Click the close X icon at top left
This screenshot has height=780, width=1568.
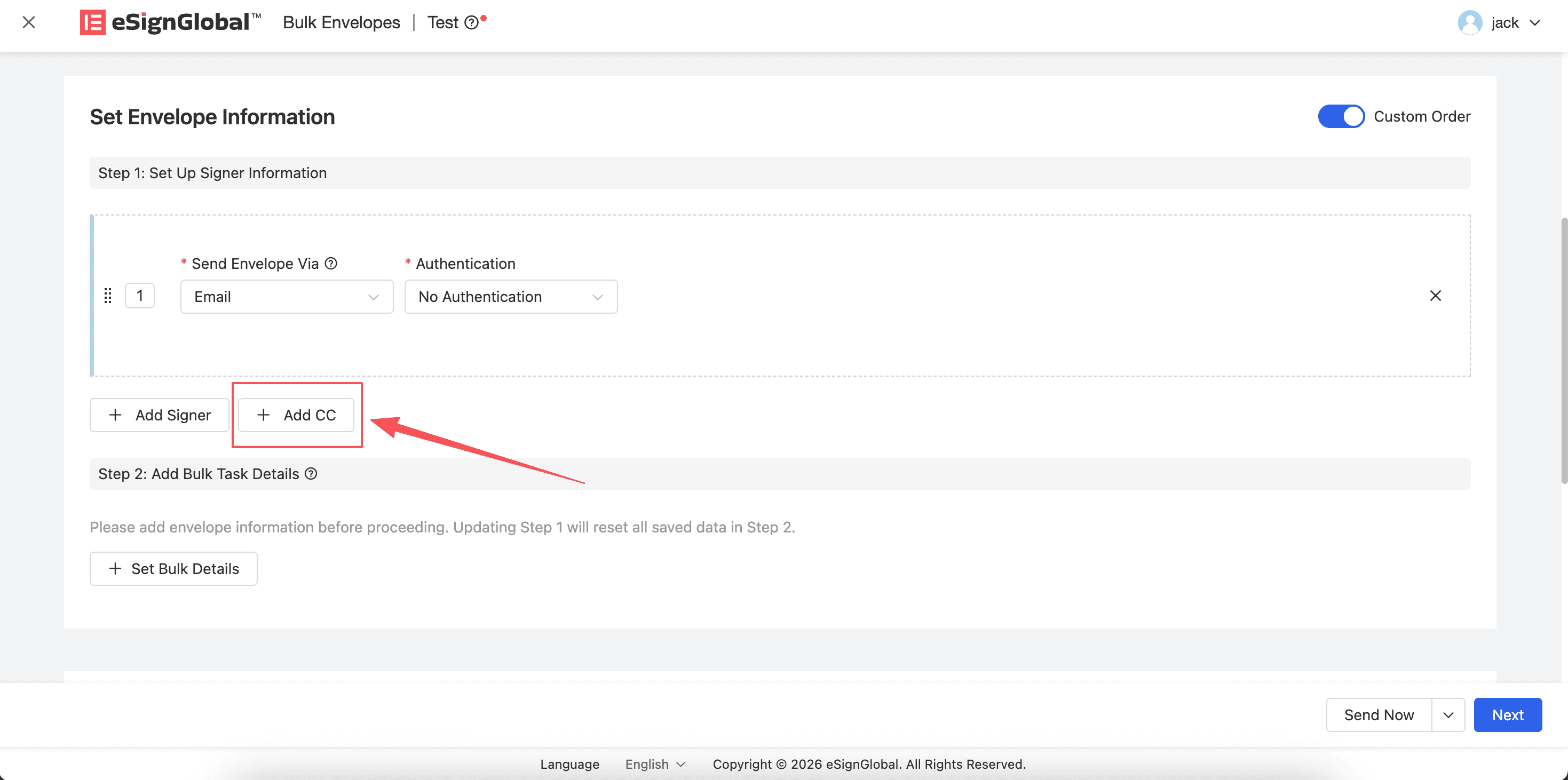(x=29, y=22)
